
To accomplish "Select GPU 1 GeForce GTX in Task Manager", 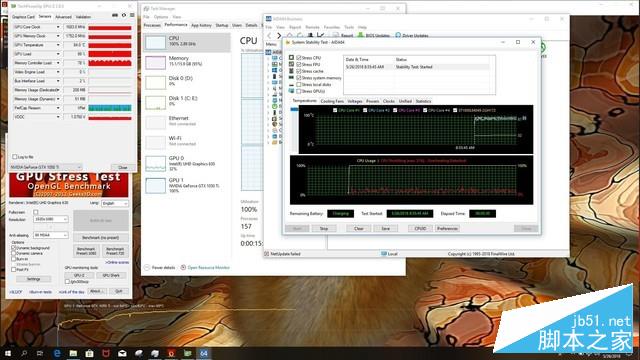I will [x=187, y=185].
